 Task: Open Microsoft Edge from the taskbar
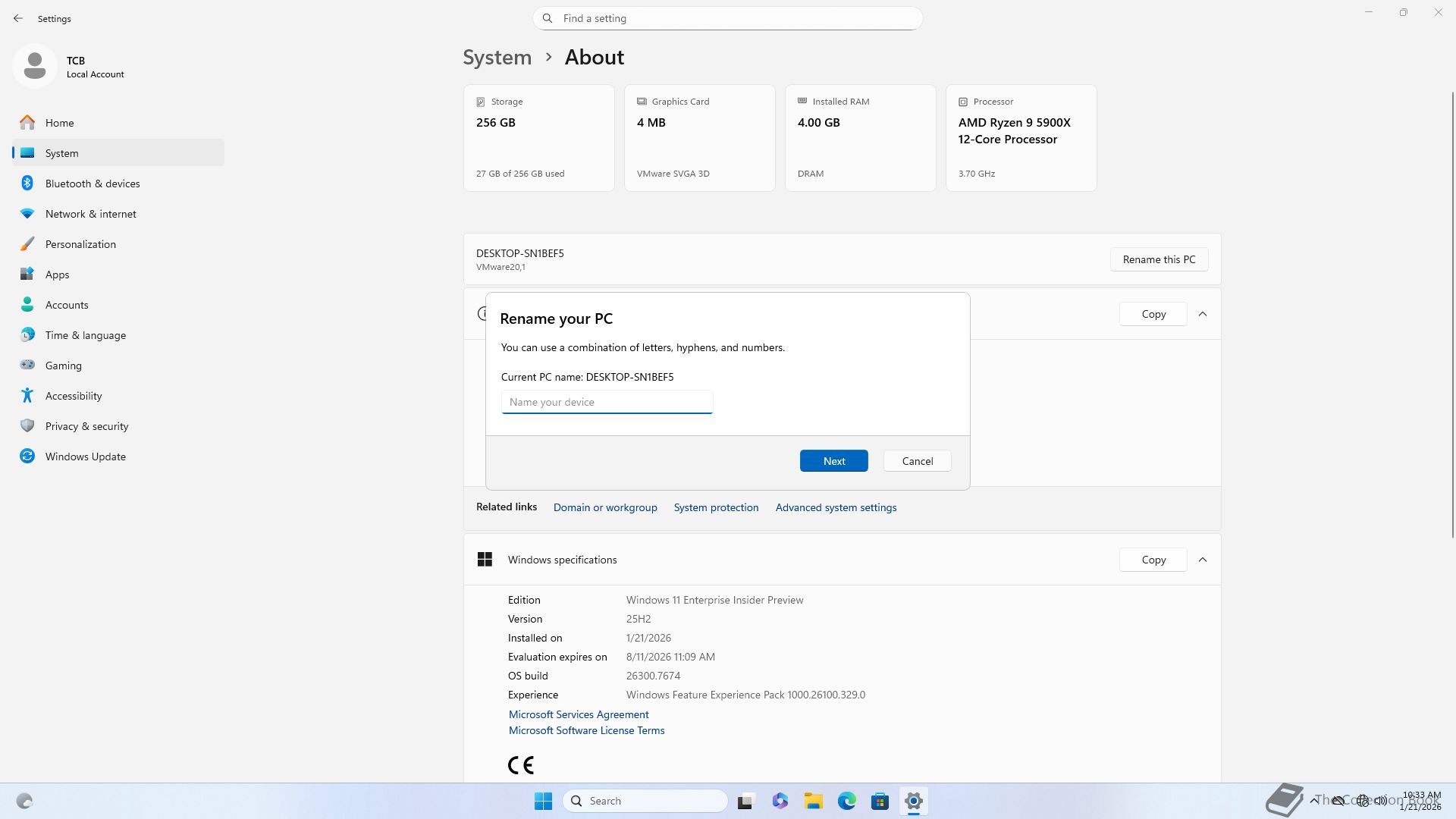coord(846,801)
